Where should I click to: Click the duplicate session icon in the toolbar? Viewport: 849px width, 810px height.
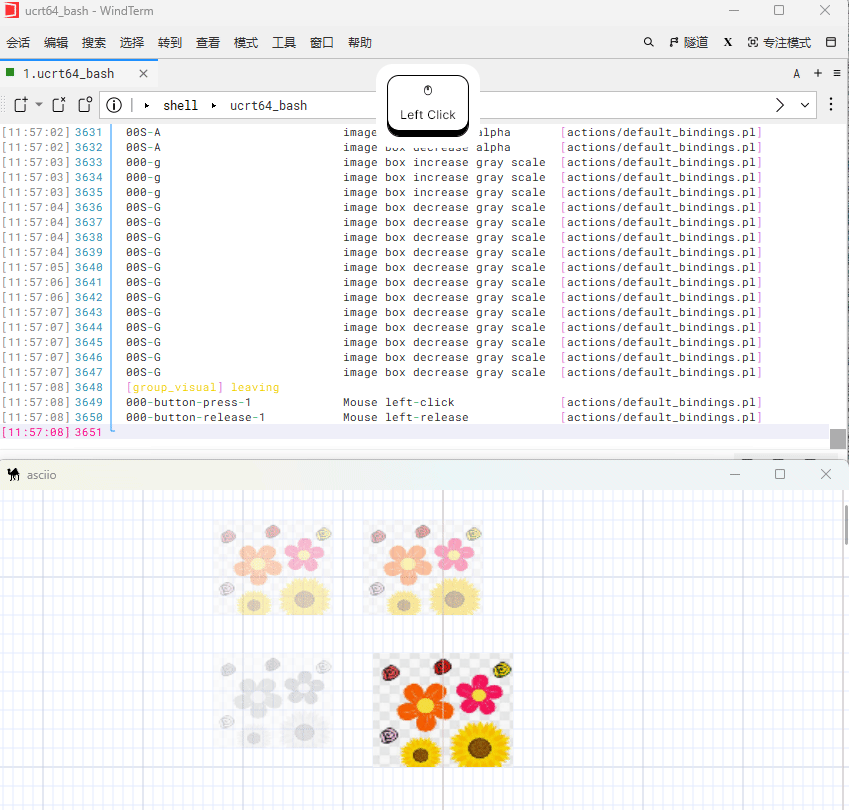pyautogui.click(x=85, y=105)
